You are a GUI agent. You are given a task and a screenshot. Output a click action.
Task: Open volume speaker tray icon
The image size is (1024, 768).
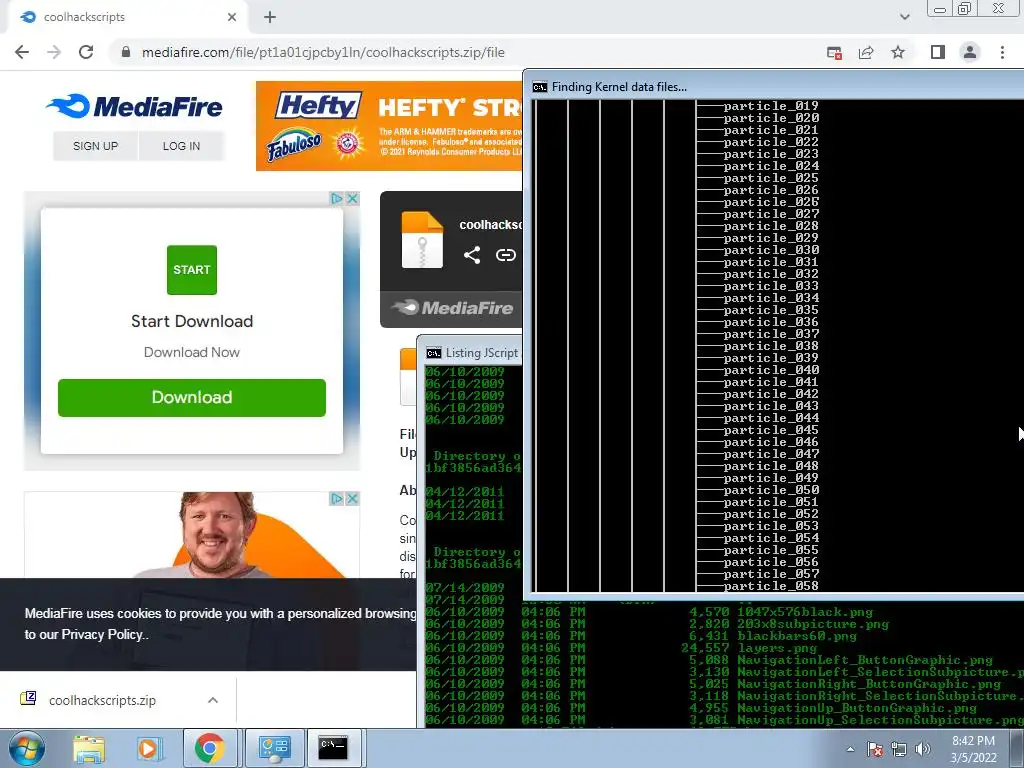pos(923,749)
